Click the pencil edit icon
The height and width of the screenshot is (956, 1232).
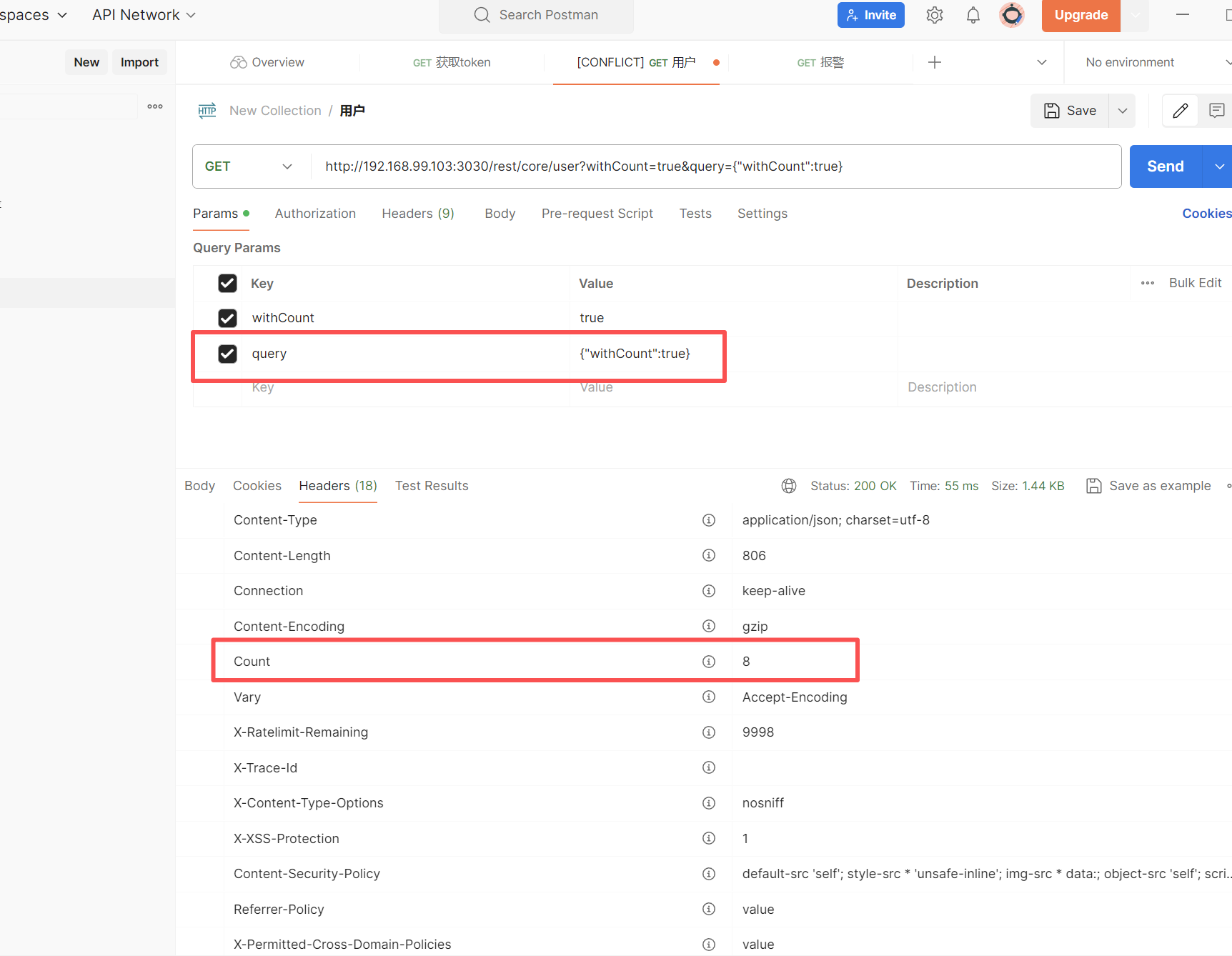tap(1180, 111)
